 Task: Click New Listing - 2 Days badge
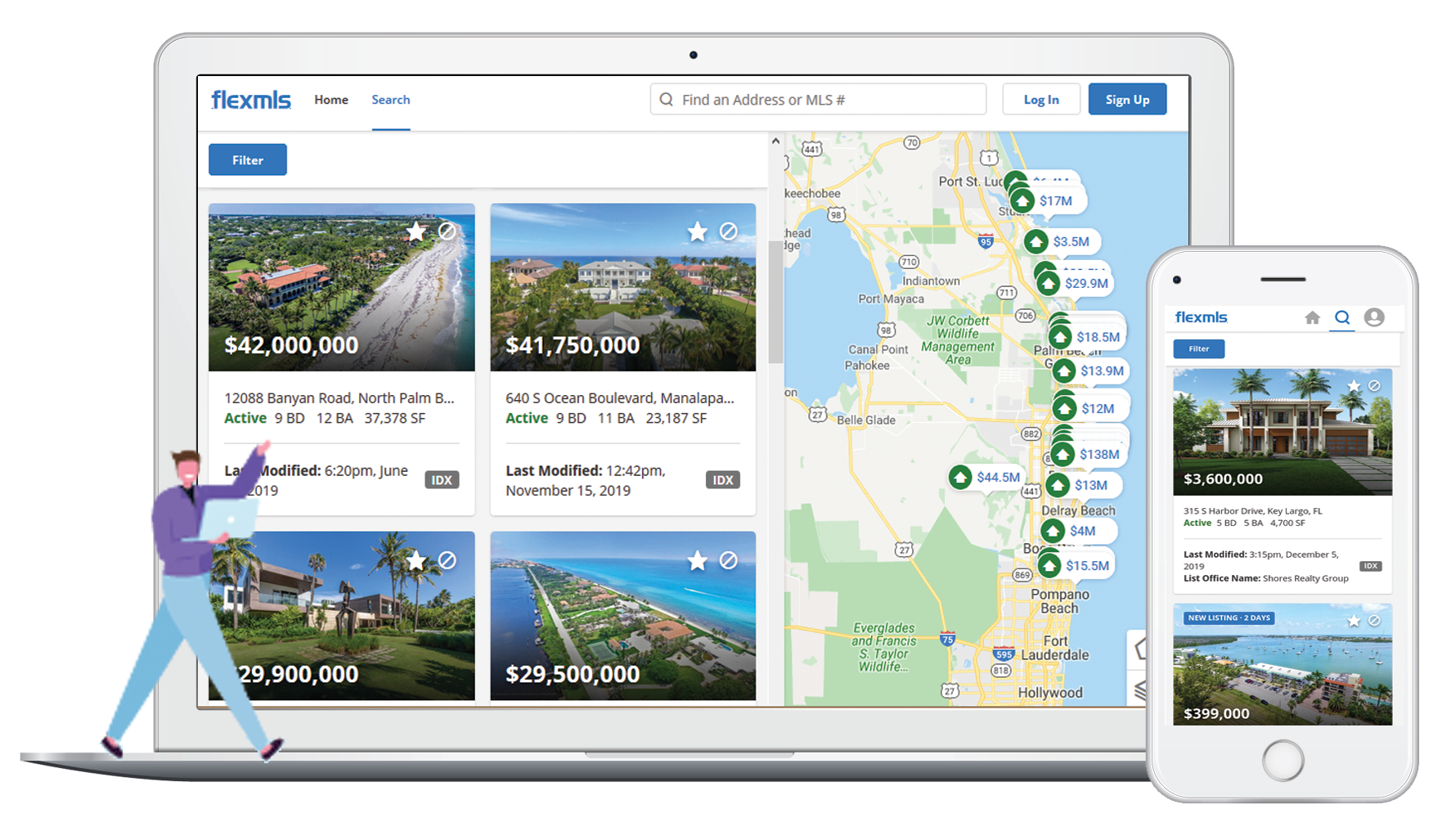(x=1229, y=618)
